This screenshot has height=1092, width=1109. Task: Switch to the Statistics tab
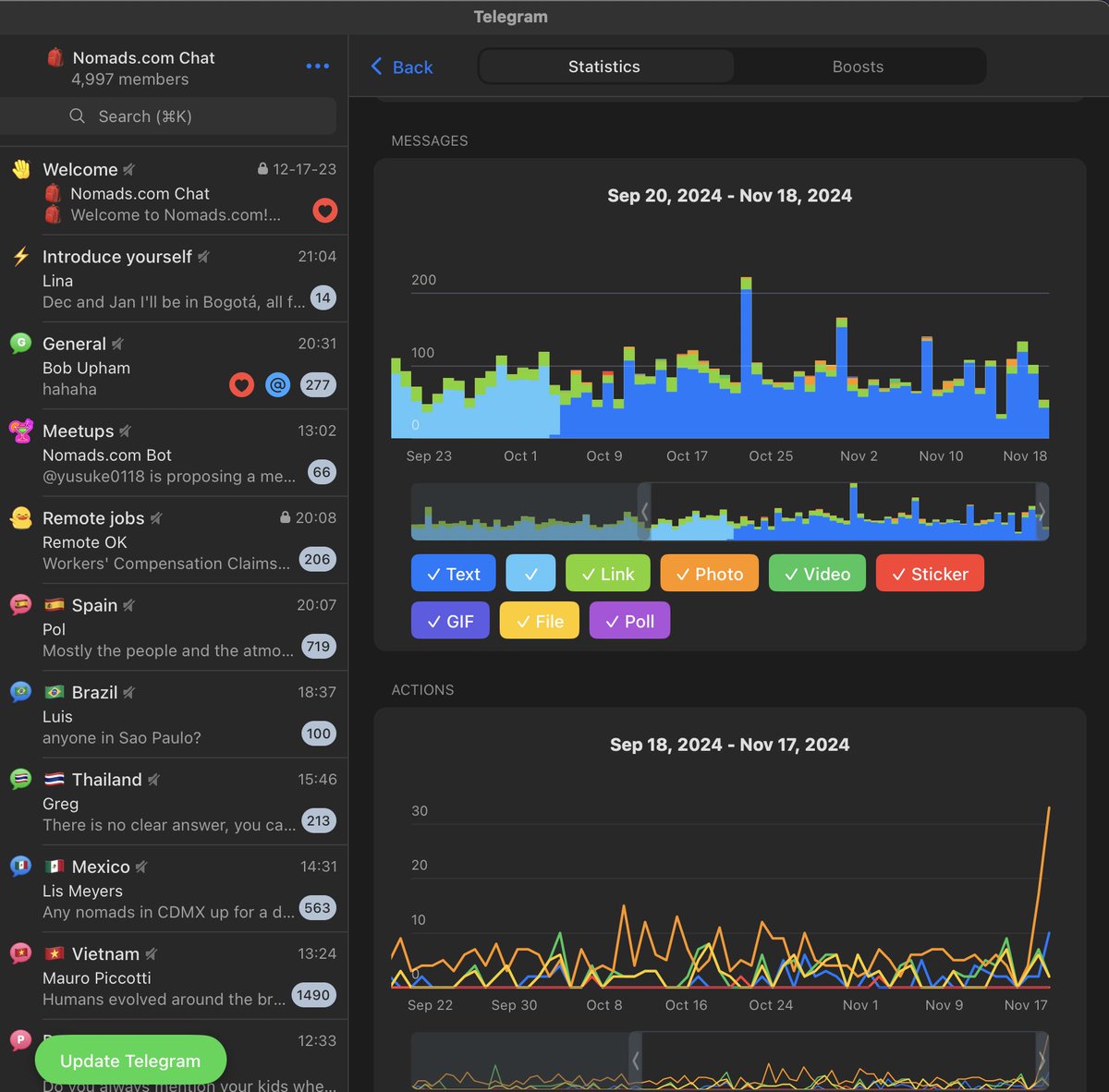coord(604,67)
